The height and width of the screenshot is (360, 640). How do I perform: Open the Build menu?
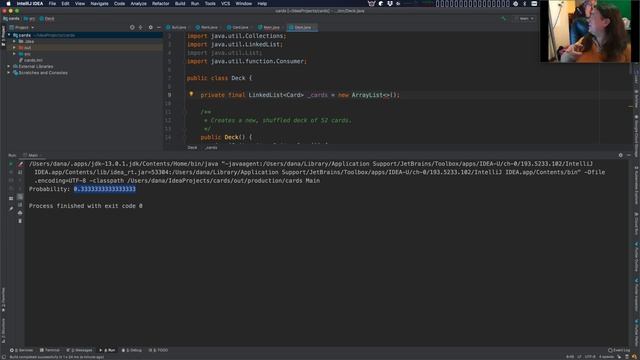[x=180, y=4]
